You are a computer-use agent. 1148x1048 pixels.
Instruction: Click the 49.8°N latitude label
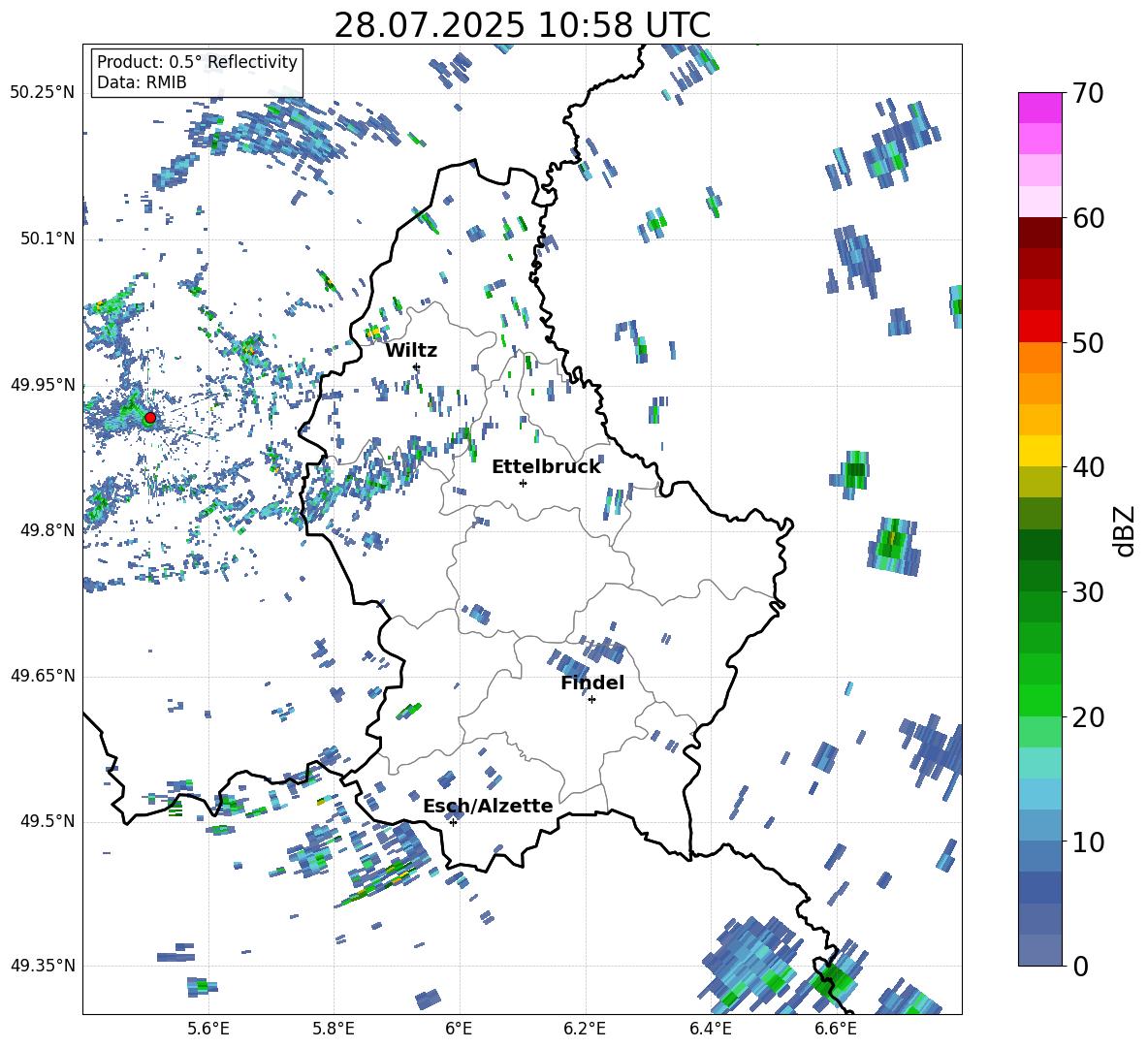tap(47, 530)
